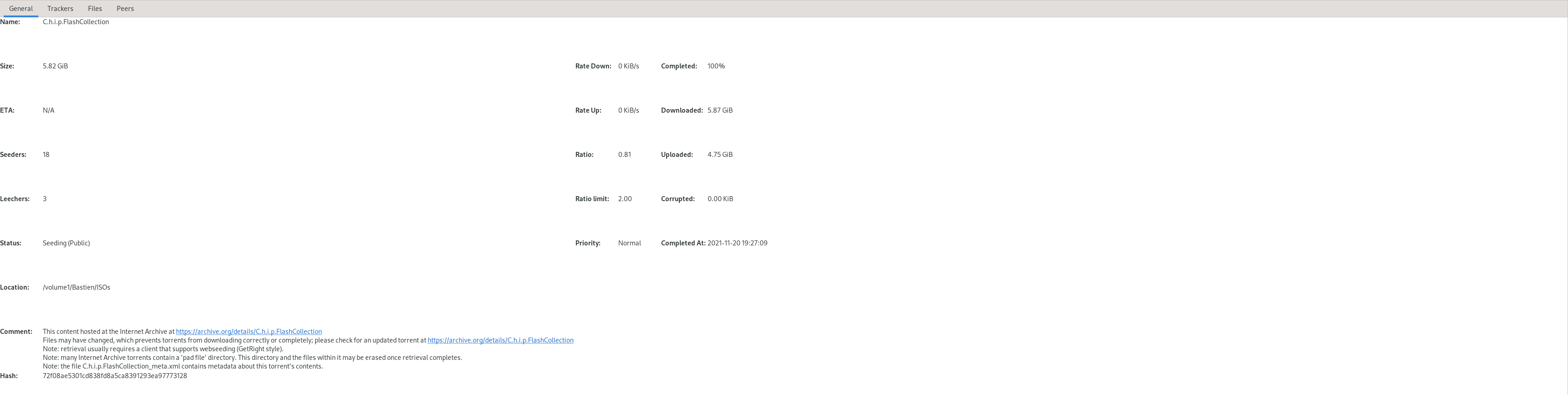Screen dimensions: 1568x395
Task: Click the Downloaded value 5.87 GiB
Action: point(720,111)
